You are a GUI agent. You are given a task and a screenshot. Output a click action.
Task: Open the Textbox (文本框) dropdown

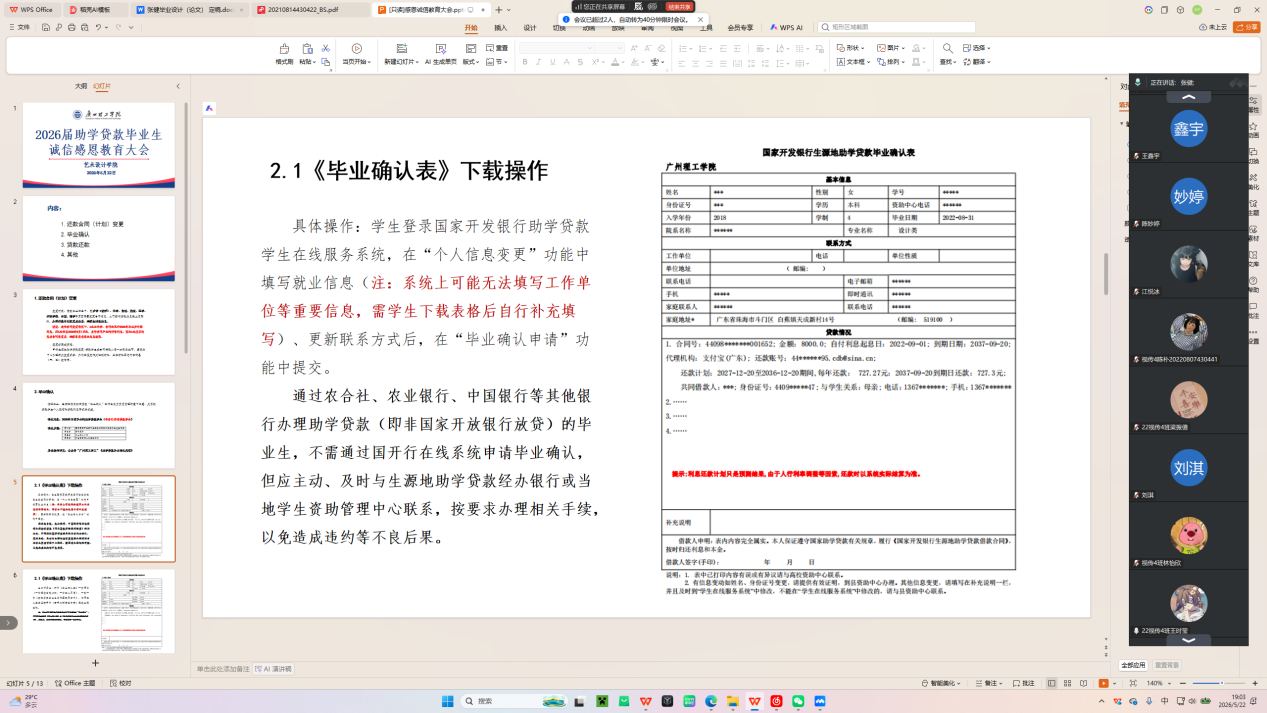(853, 62)
